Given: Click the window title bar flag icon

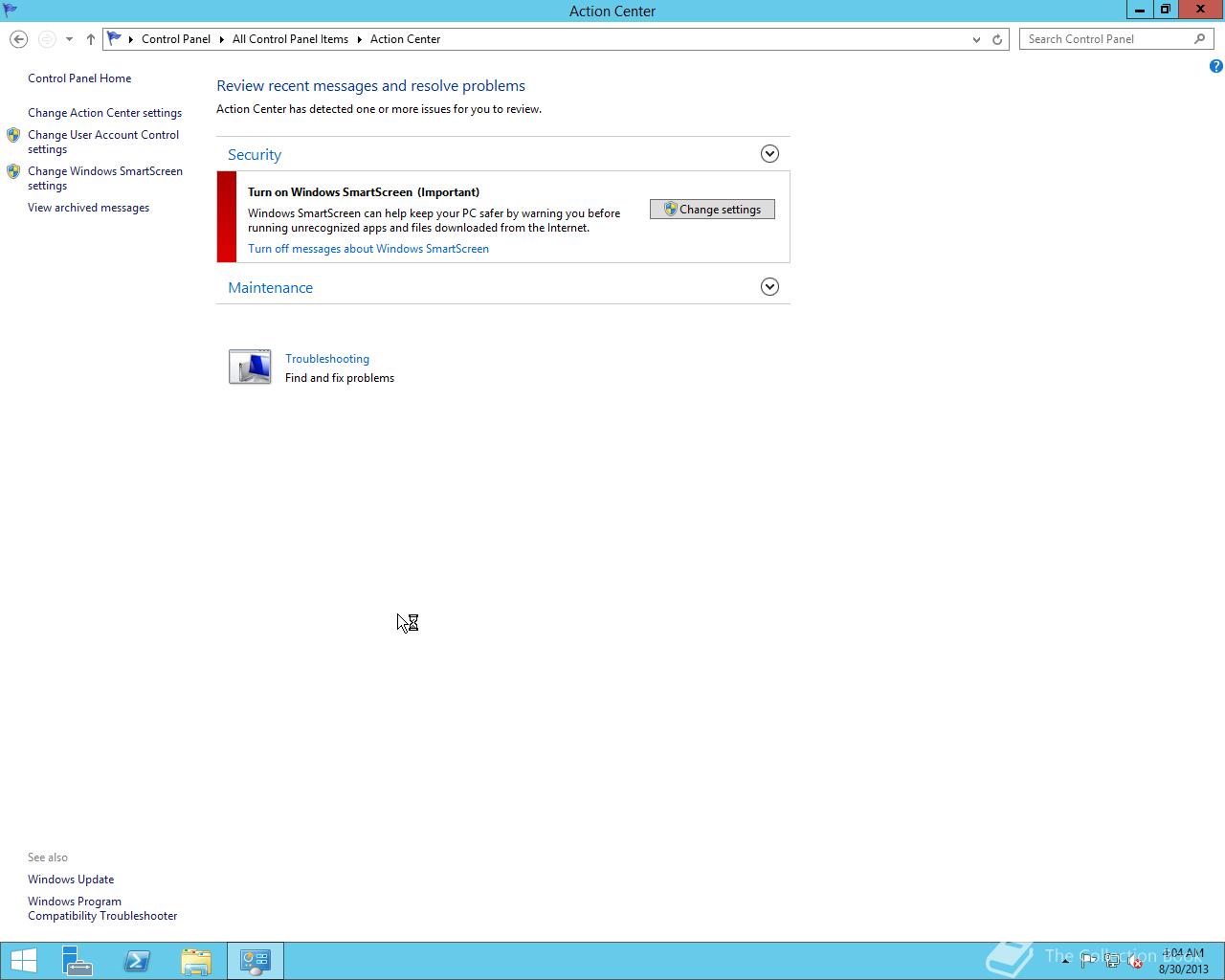Looking at the screenshot, I should coord(10,11).
